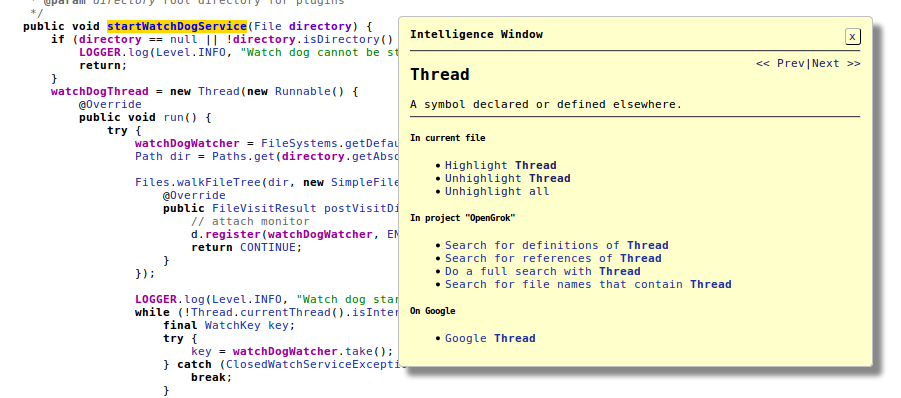Viewport: 901px width, 398px height.
Task: Click 'On Google' section label
Action: coord(433,311)
